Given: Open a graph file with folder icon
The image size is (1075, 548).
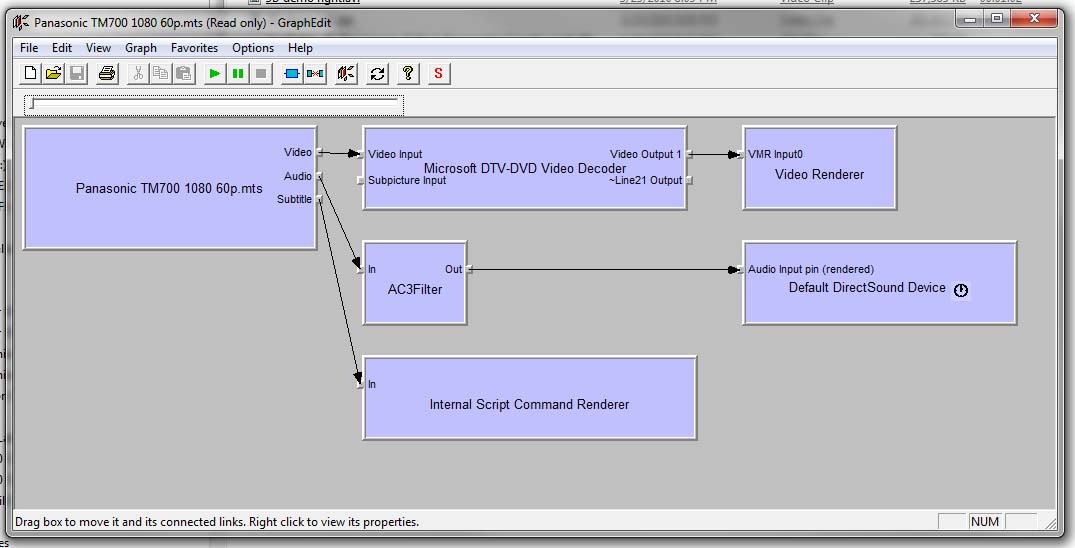Looking at the screenshot, I should 53,73.
